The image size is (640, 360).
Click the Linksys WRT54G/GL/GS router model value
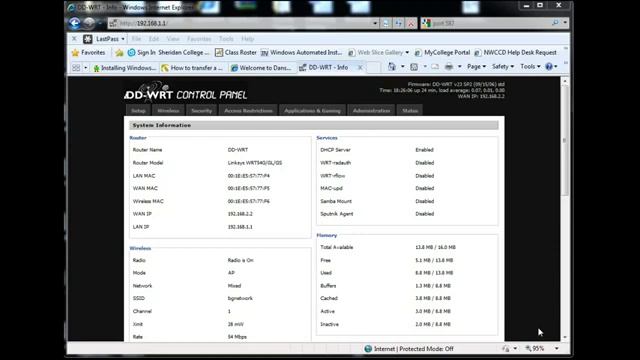[x=255, y=162]
